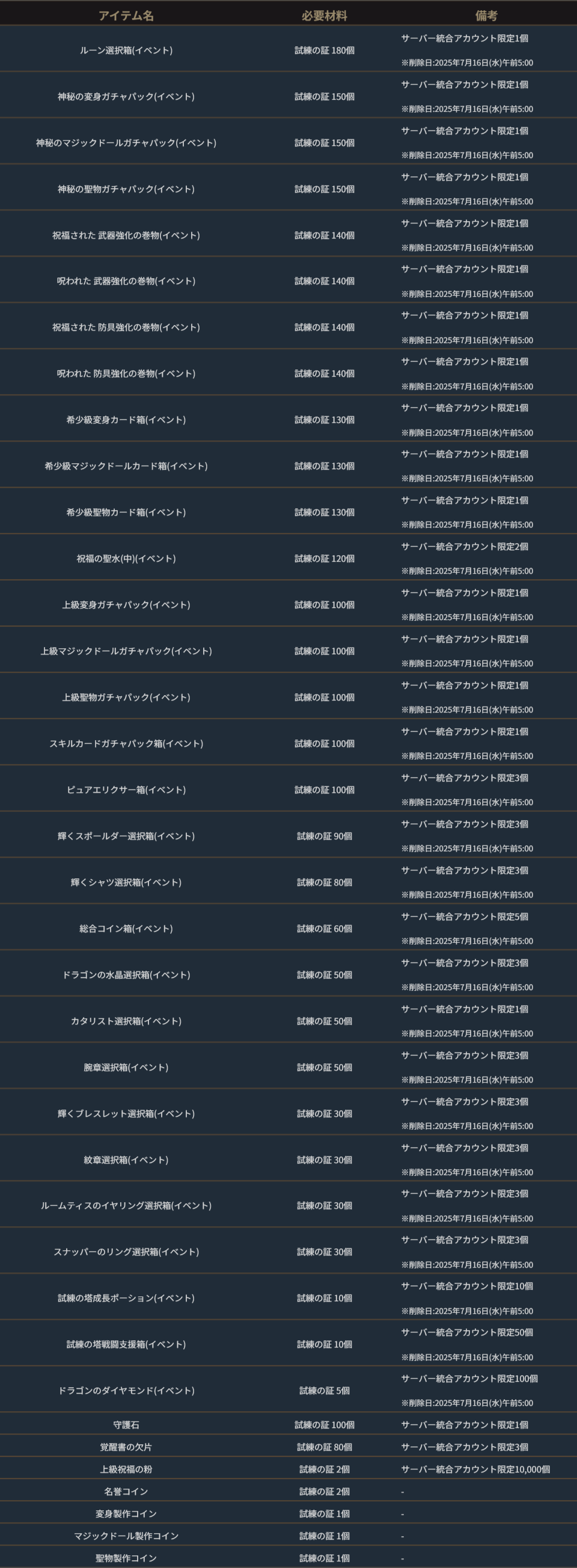The width and height of the screenshot is (577, 1568).
Task: Click the 備考 column header
Action: pyautogui.click(x=486, y=16)
